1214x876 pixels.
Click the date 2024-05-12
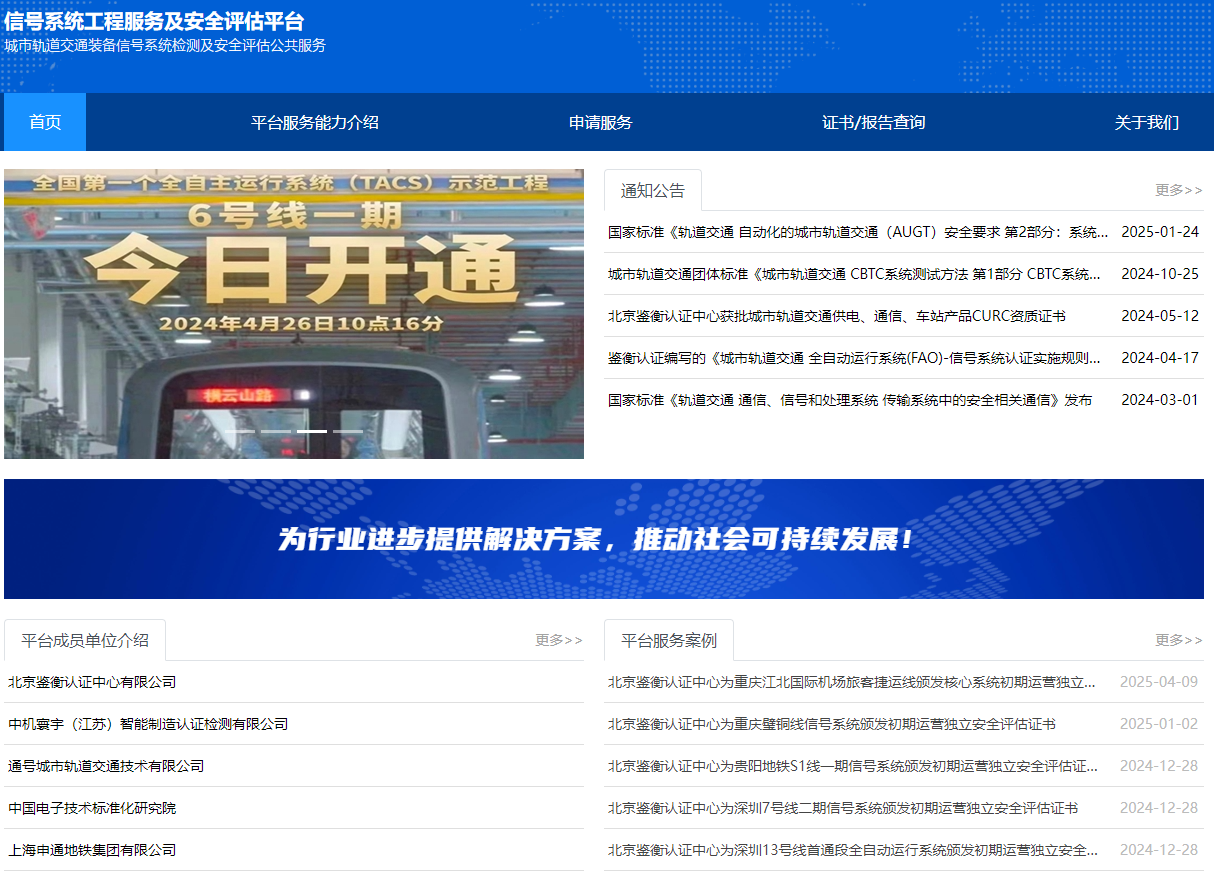(x=1160, y=316)
